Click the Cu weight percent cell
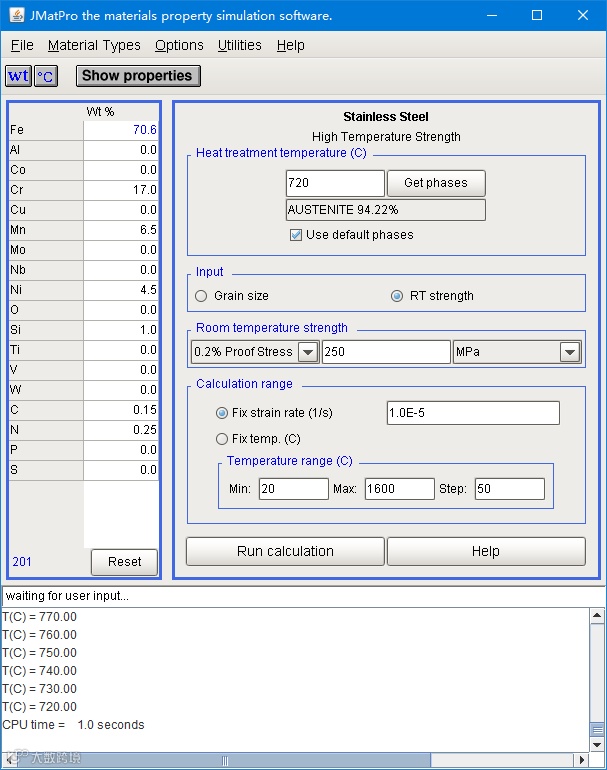Viewport: 607px width, 770px height. [x=121, y=210]
